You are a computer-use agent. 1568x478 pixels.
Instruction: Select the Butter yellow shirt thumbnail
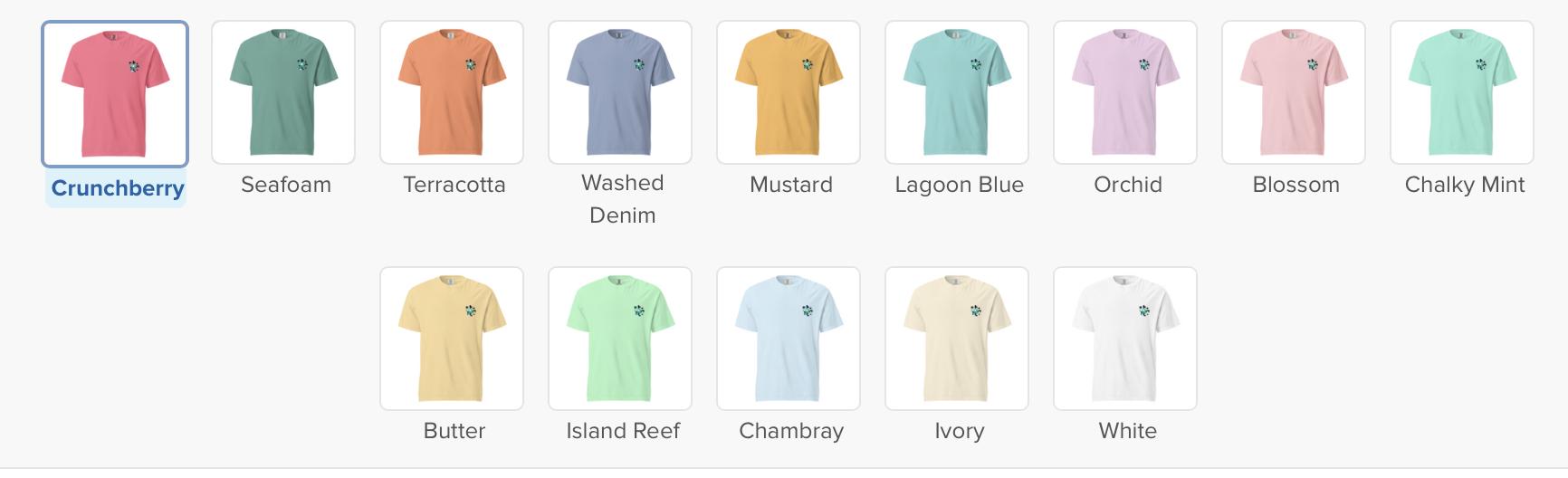click(452, 339)
